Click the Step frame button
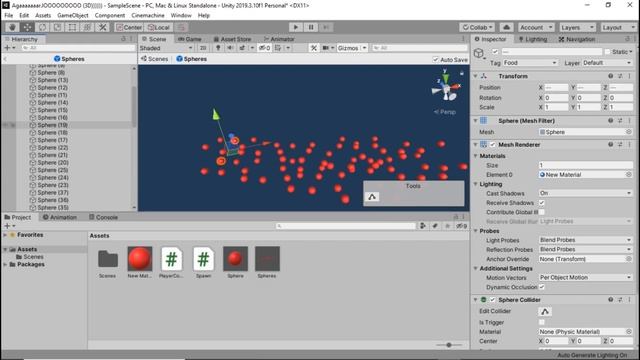Screen dimensions: 640x360 click(326, 27)
